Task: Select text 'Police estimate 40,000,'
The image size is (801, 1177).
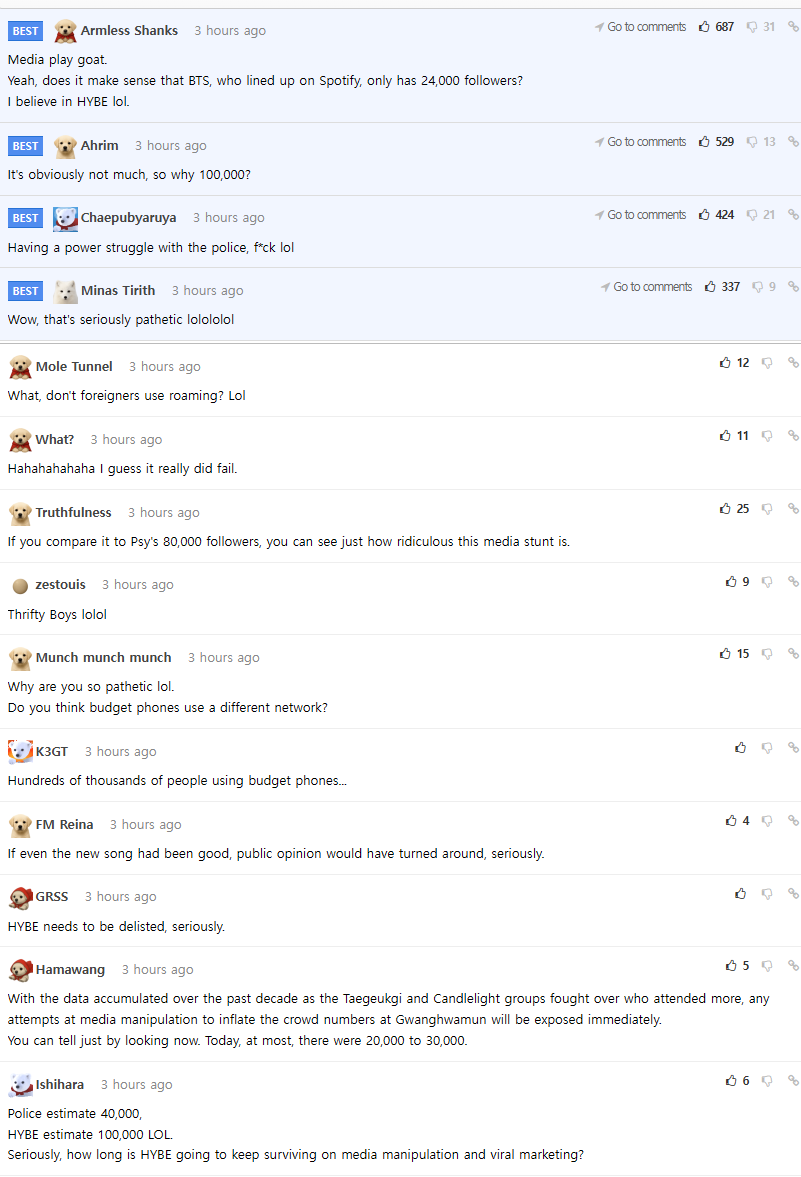Action: 75,1114
